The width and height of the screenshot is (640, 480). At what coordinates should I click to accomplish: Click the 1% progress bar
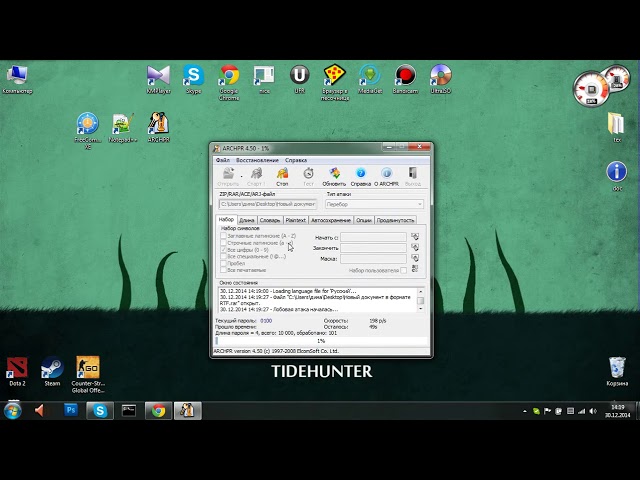click(x=322, y=341)
